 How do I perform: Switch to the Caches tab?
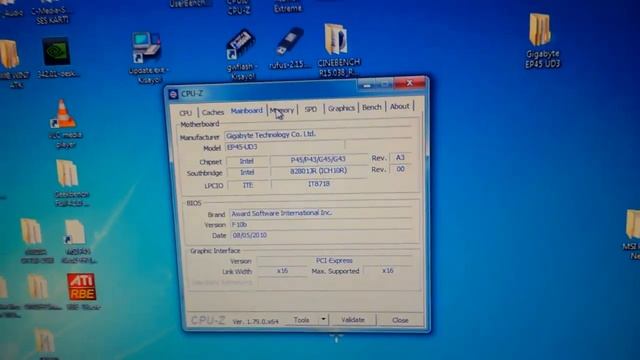(213, 112)
